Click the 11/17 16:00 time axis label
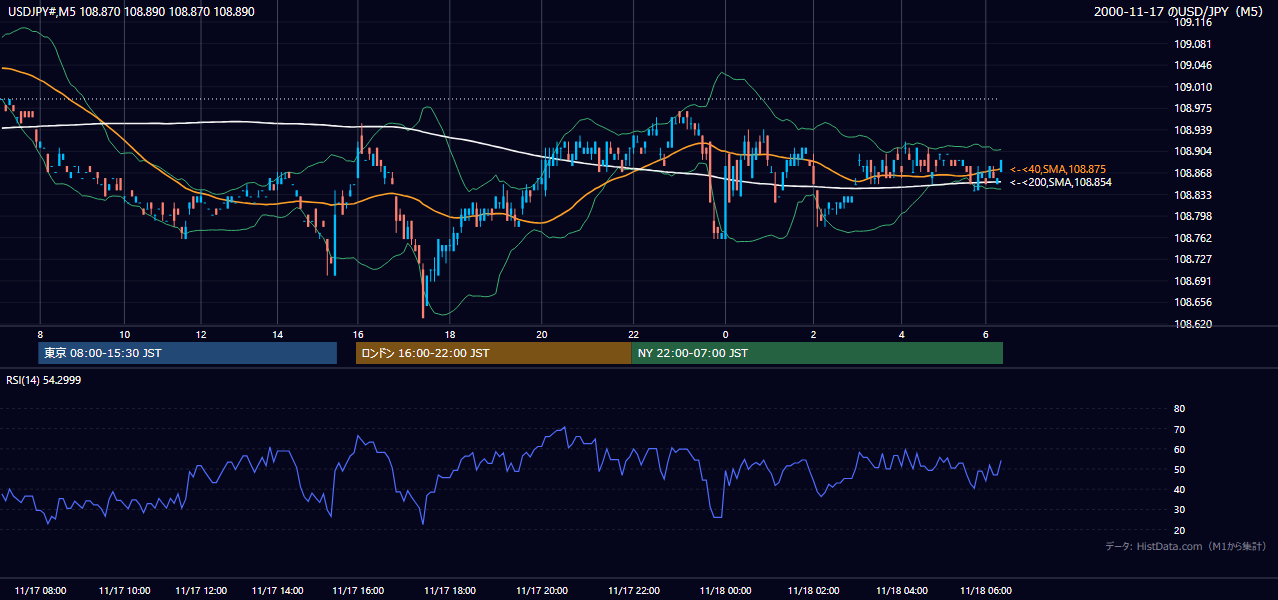Viewport: 1278px width, 600px height. 358,591
